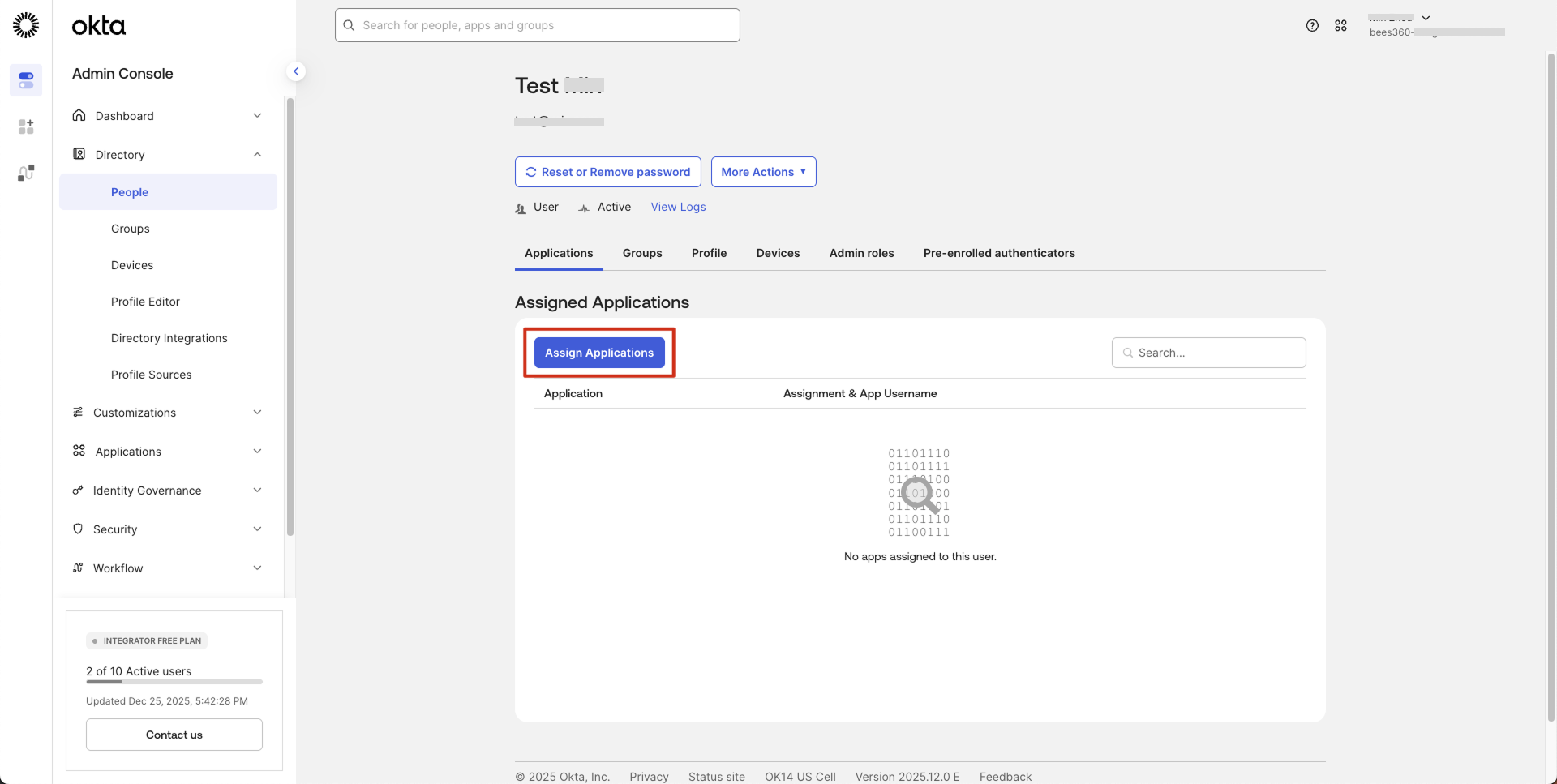This screenshot has width=1557, height=784.
Task: Click the Dashboard home icon
Action: (79, 115)
